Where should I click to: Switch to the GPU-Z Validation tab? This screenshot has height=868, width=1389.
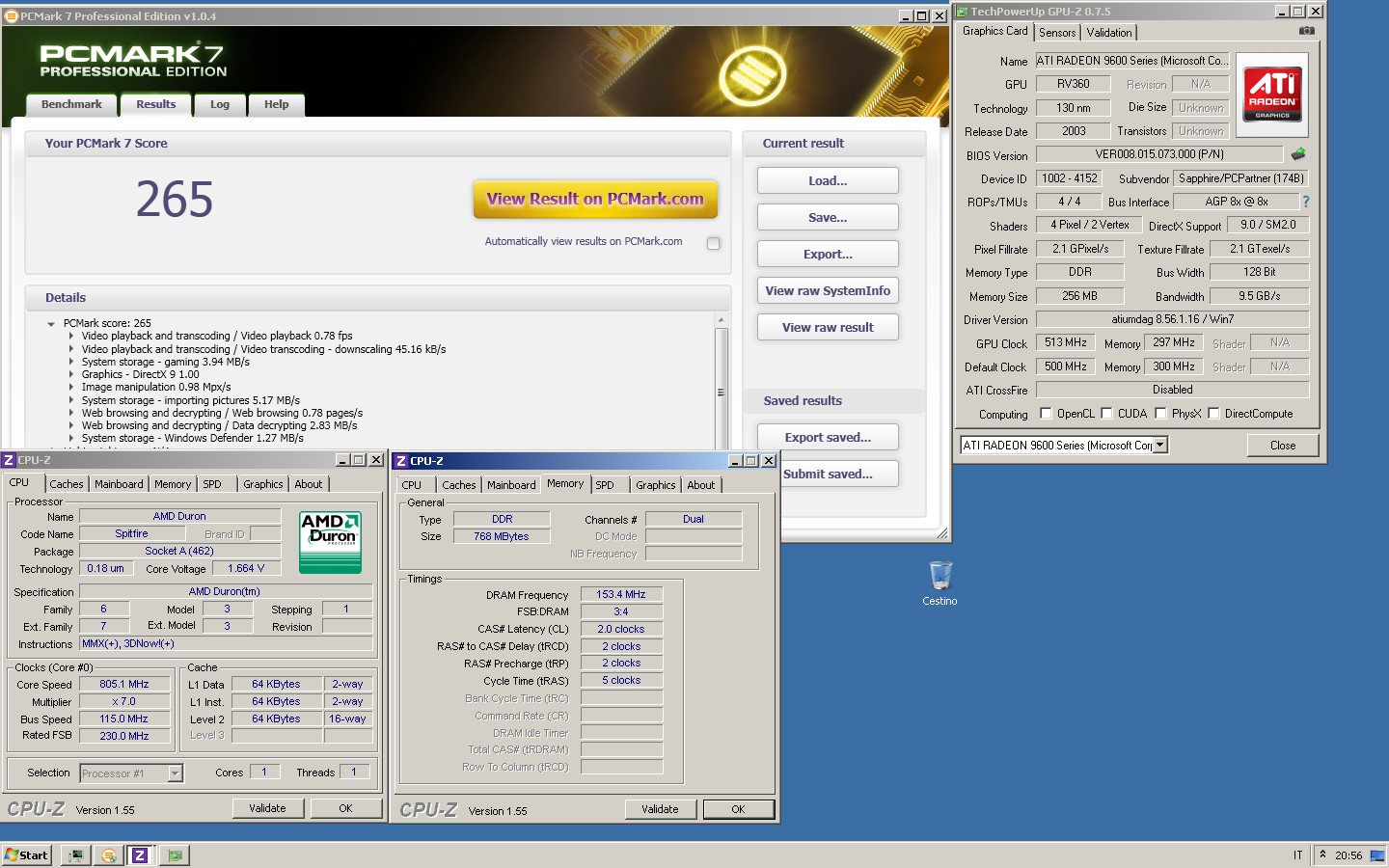point(1109,33)
